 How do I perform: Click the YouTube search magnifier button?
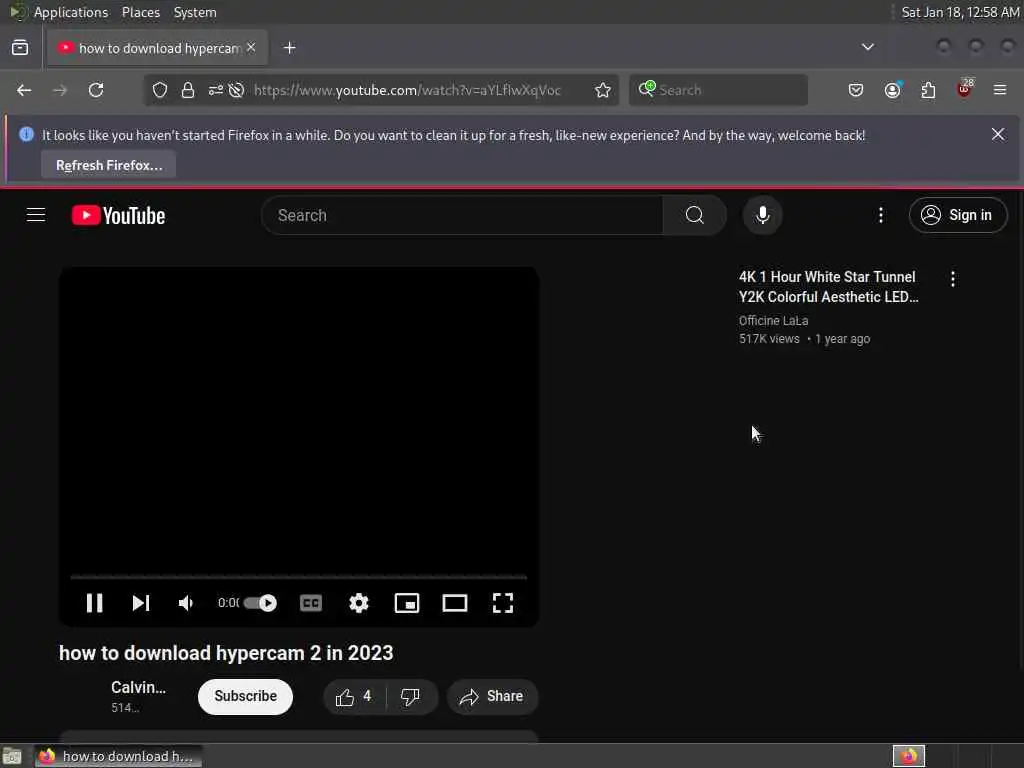[x=695, y=215]
